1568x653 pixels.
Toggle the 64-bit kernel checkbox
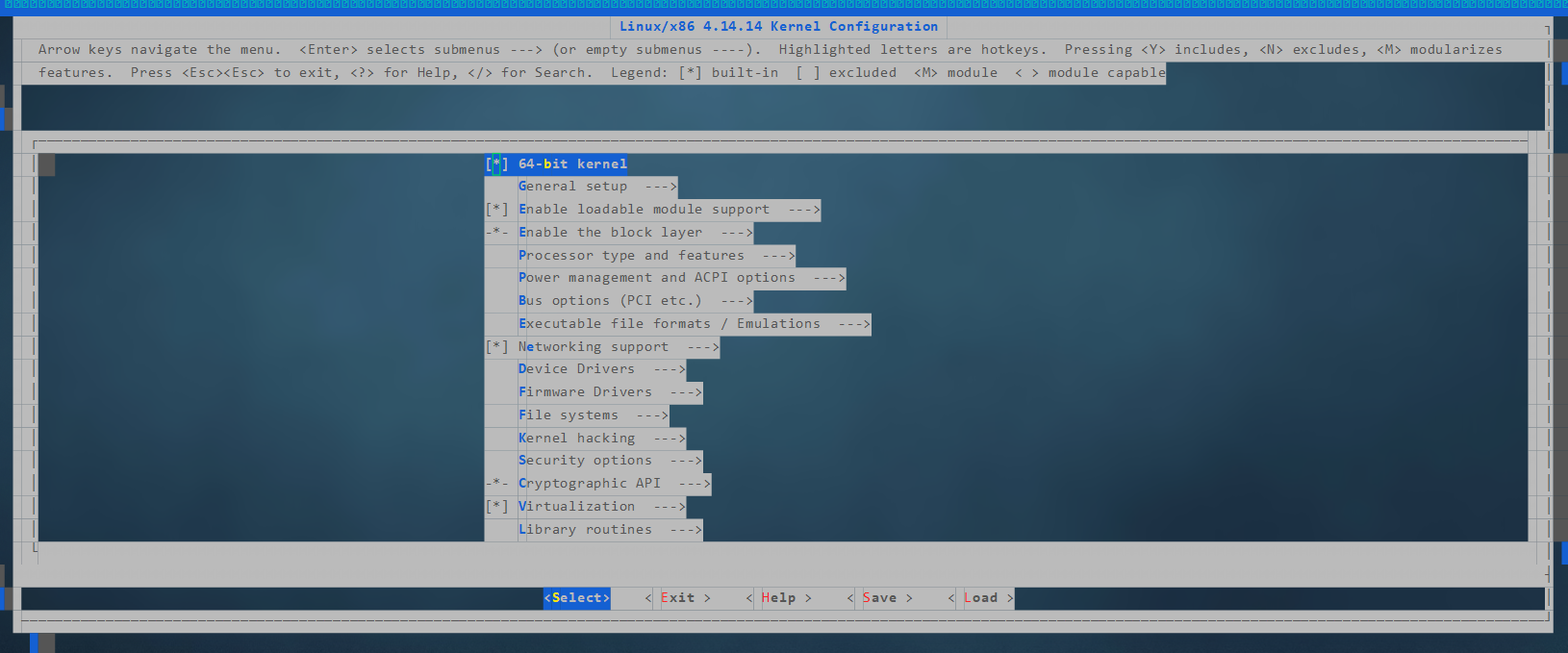click(x=496, y=163)
